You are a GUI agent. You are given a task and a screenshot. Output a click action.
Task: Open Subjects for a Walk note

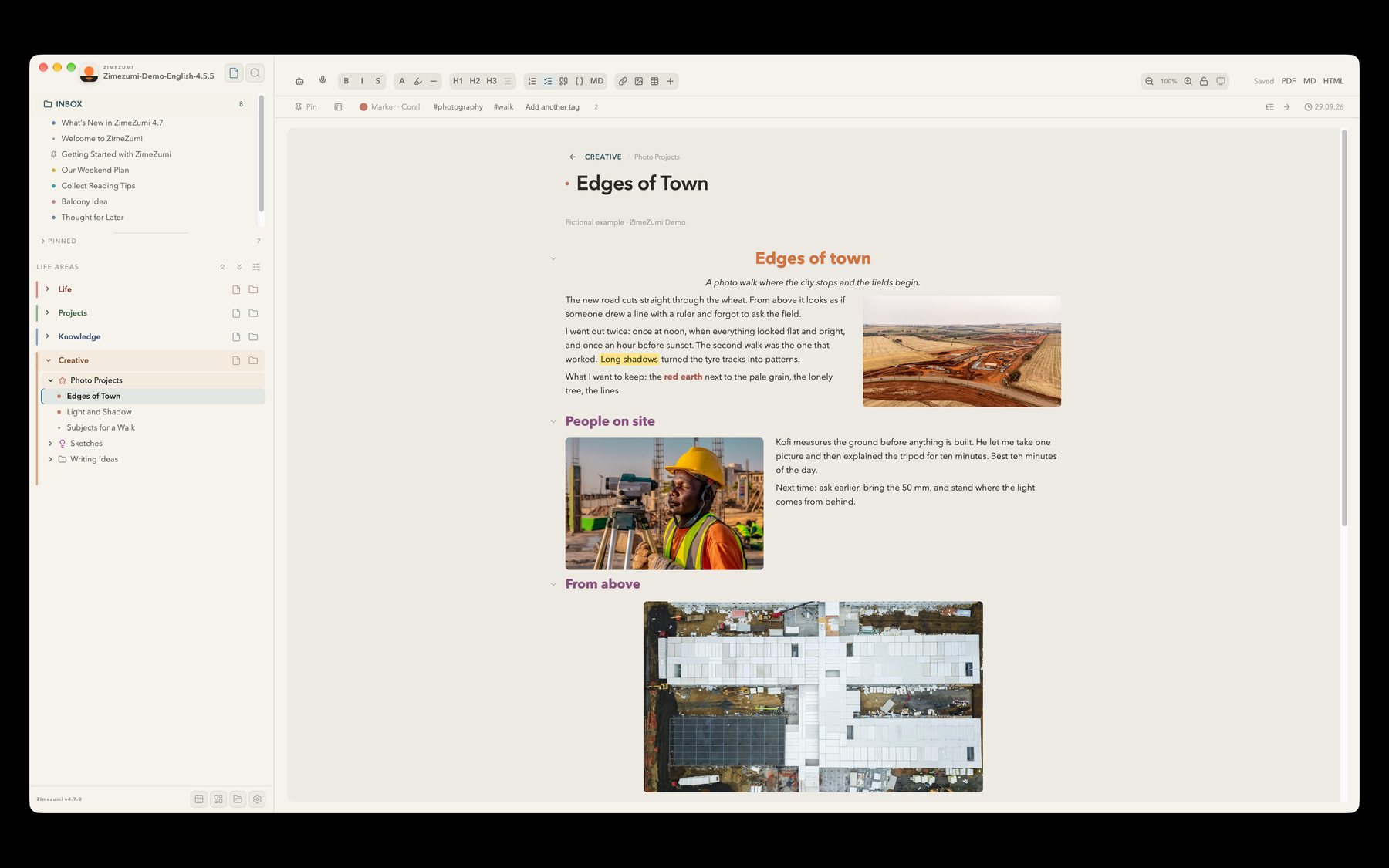pyautogui.click(x=100, y=427)
